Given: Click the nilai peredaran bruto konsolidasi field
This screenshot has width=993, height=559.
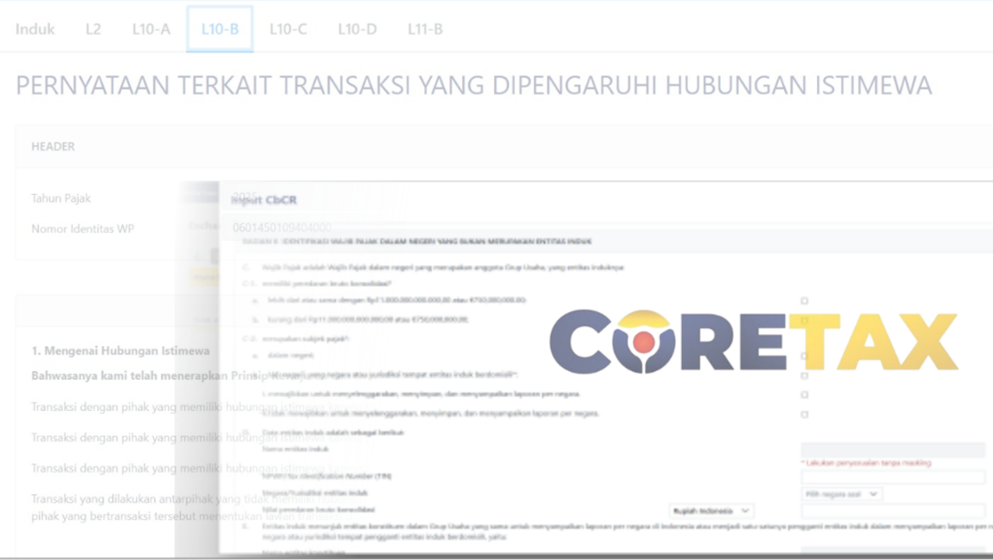Looking at the screenshot, I should click(x=893, y=510).
